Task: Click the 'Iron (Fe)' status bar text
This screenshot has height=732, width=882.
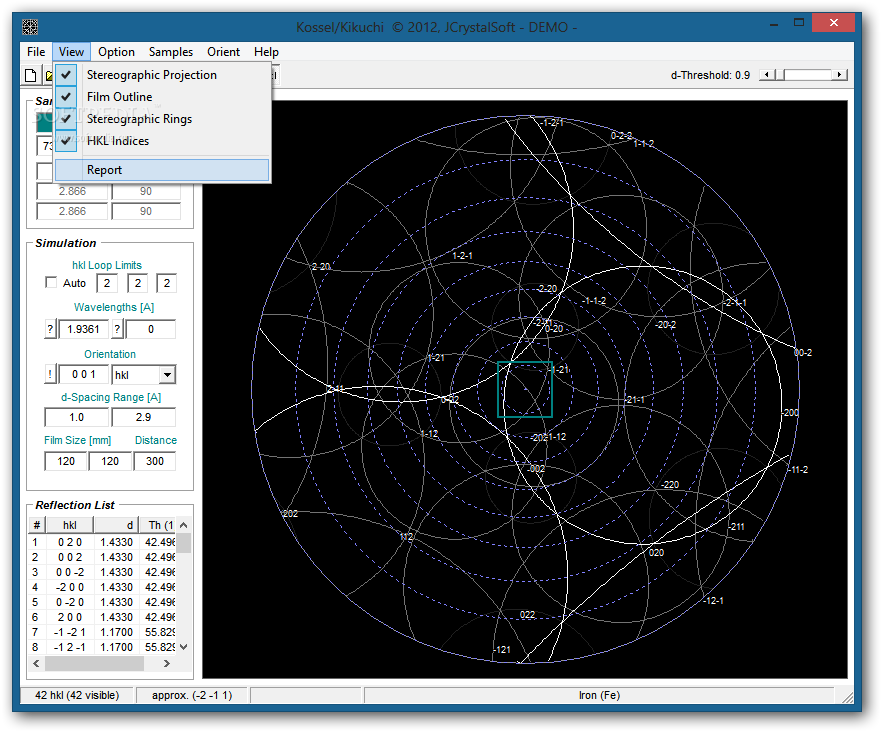Action: coord(599,695)
